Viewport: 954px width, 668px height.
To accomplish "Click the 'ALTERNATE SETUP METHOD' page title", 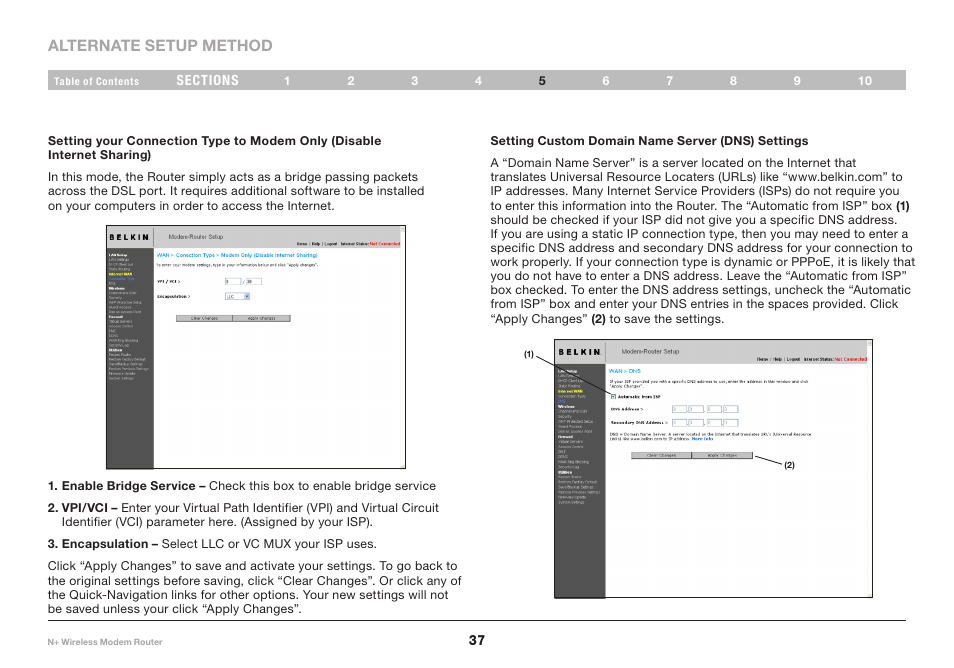I will click(161, 46).
